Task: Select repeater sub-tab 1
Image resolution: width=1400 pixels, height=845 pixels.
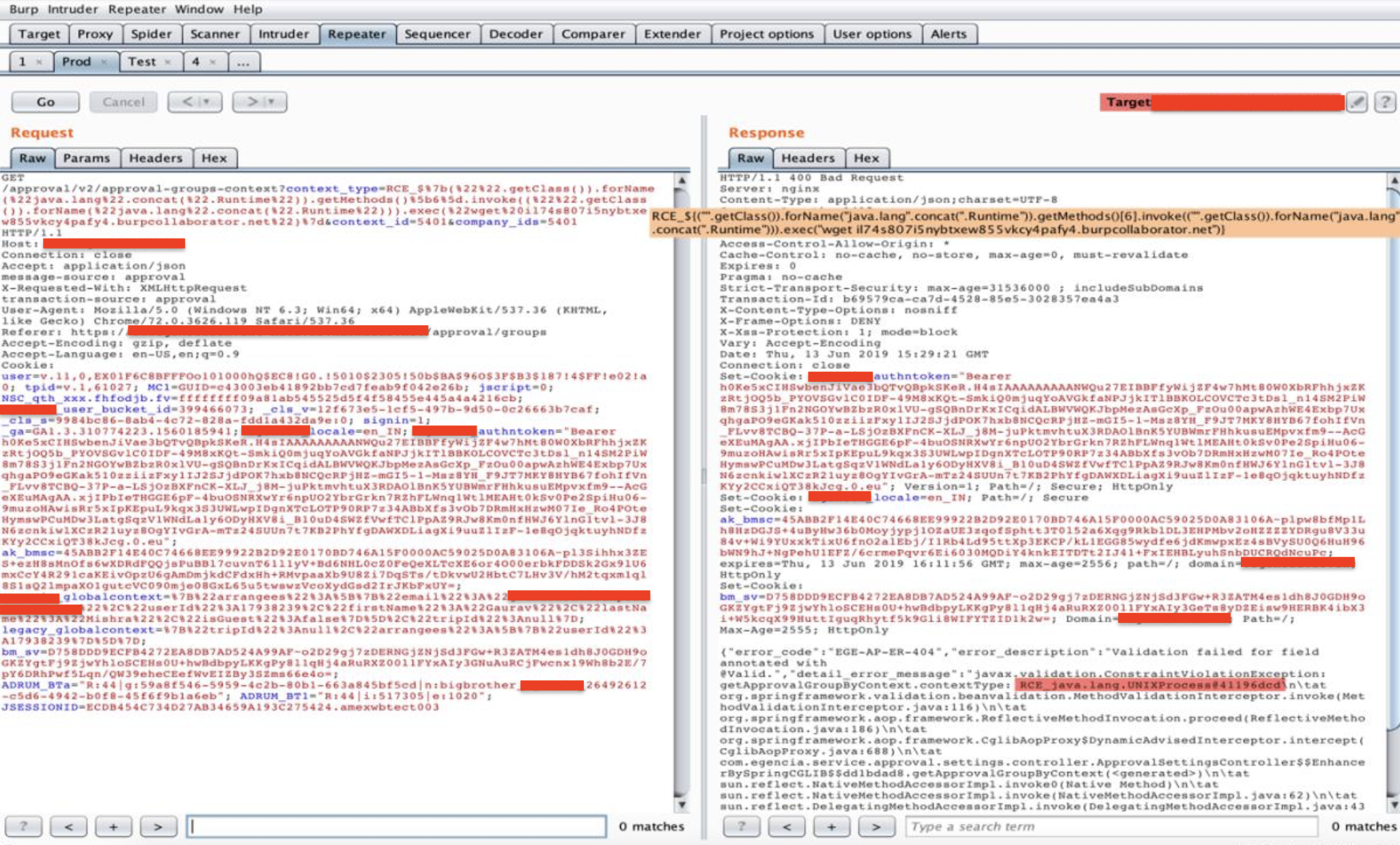Action: [x=23, y=61]
